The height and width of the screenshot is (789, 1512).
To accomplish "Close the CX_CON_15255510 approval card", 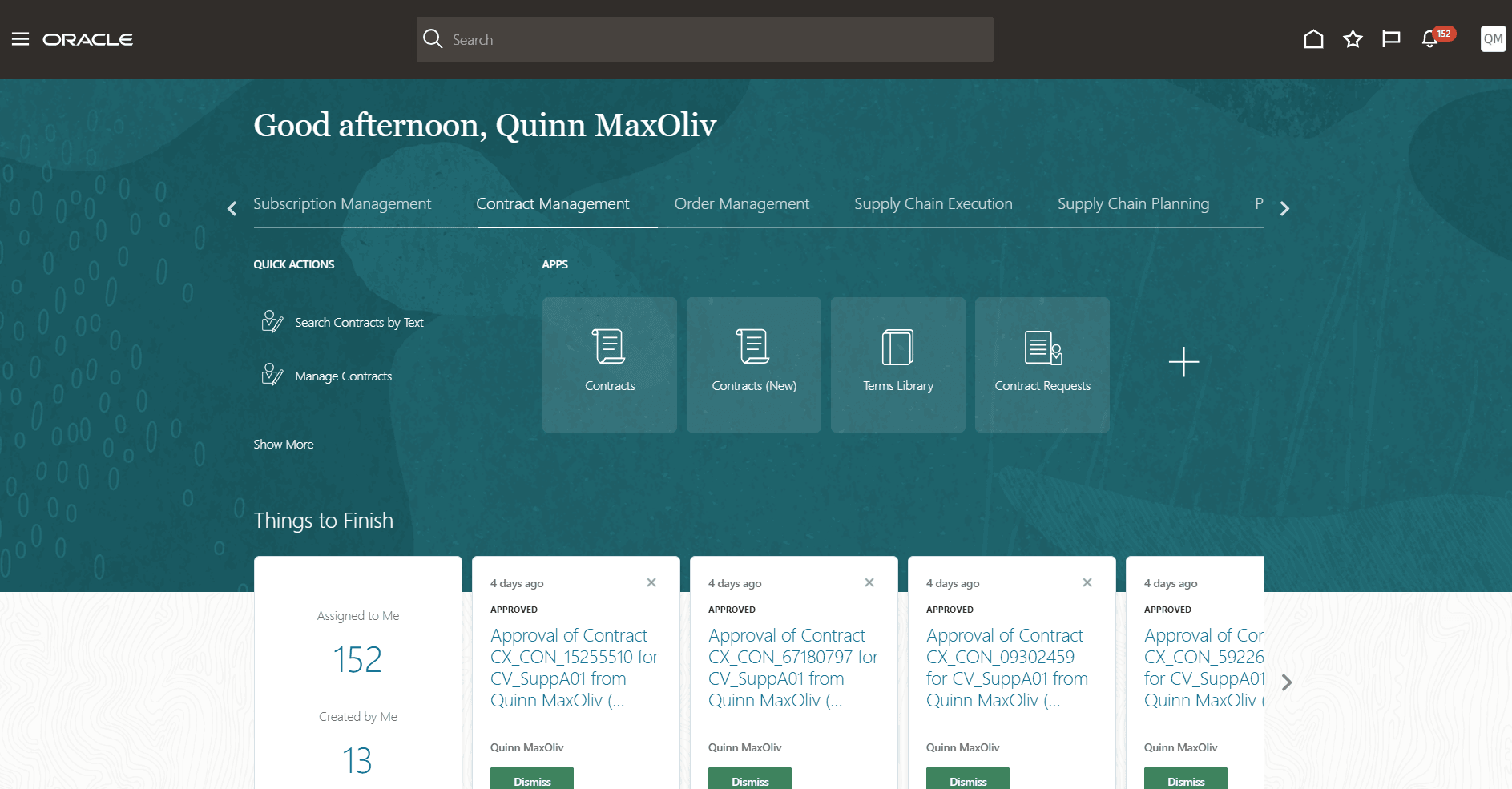I will 651,582.
